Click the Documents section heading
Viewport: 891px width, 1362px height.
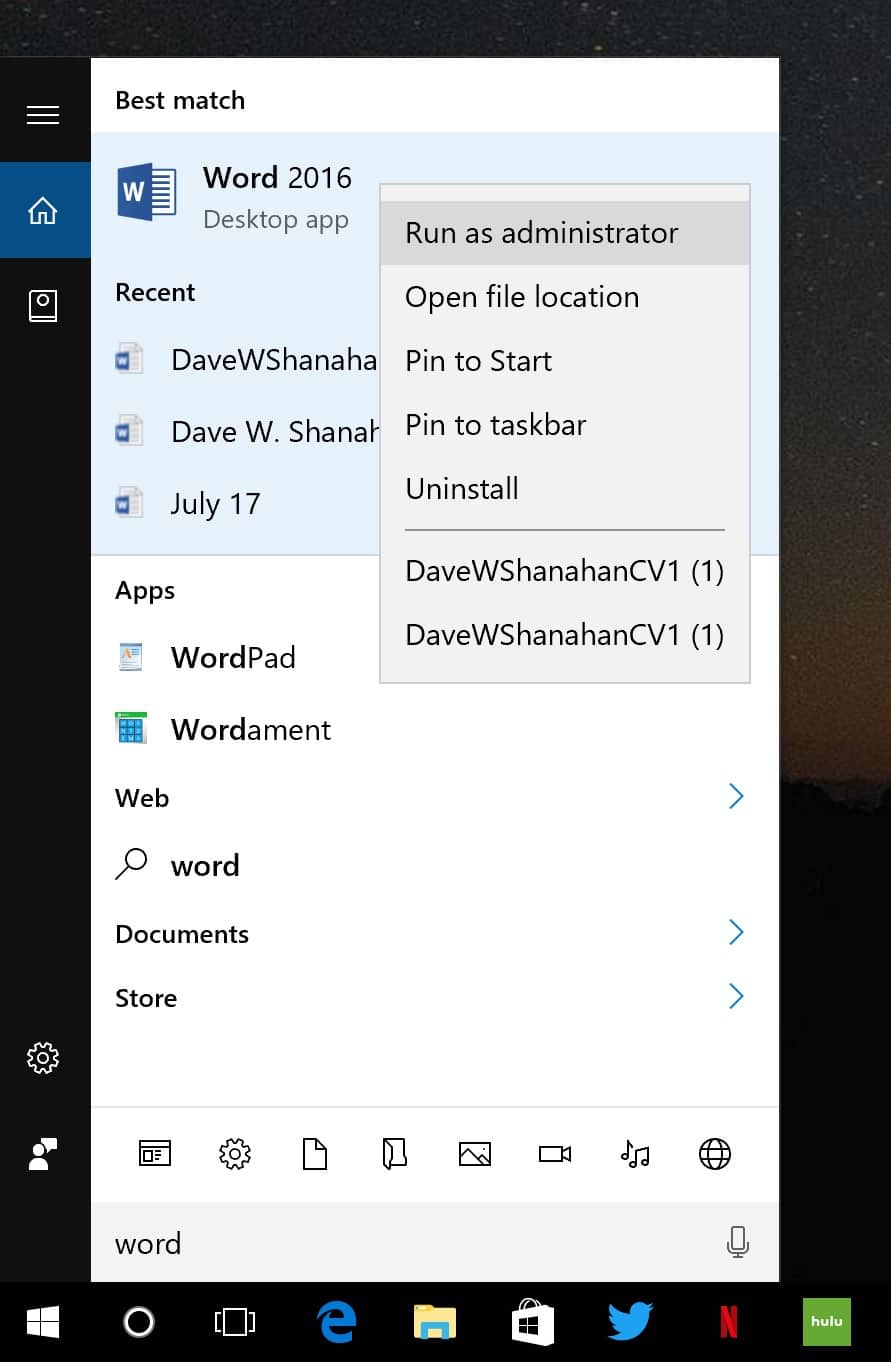[182, 934]
